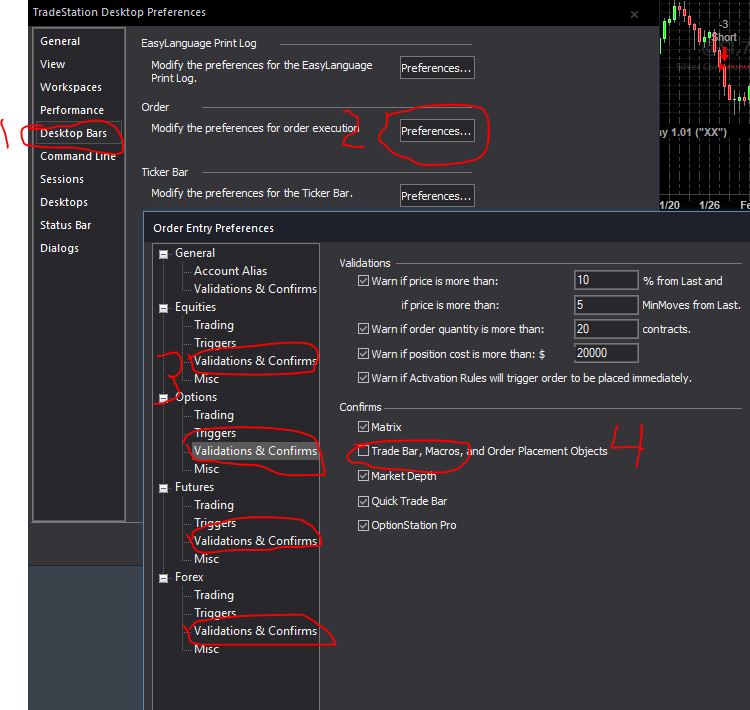This screenshot has height=710, width=750.
Task: Select Triggers under Futures
Action: pyautogui.click(x=215, y=523)
